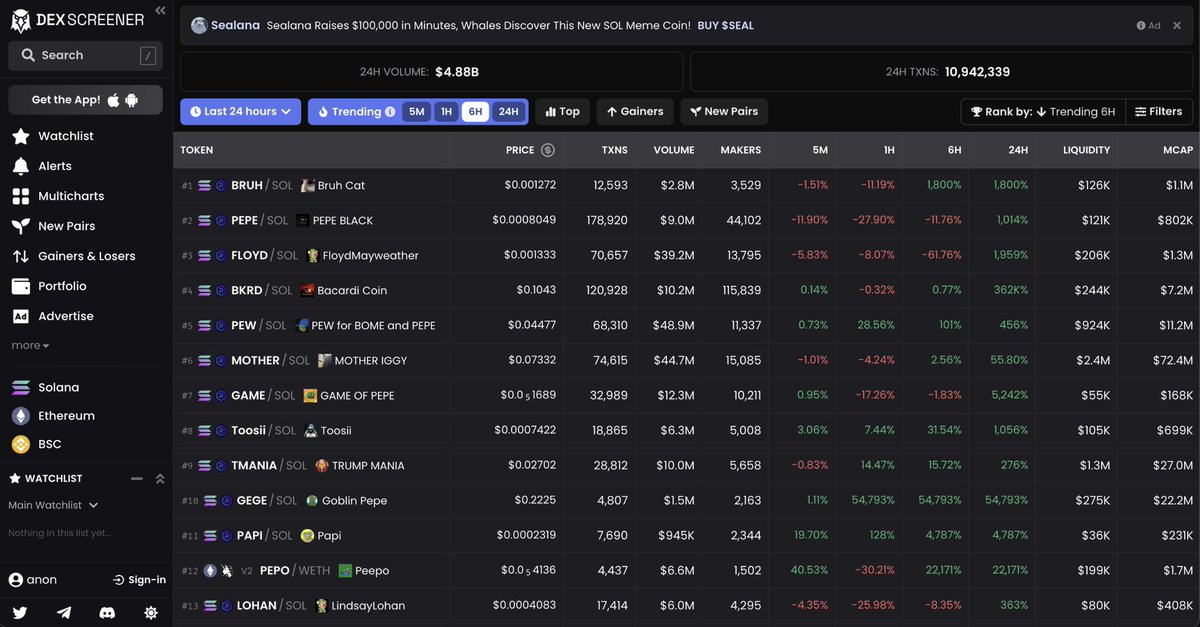The height and width of the screenshot is (627, 1200).
Task: Toggle the price currency dollar icon
Action: pyautogui.click(x=547, y=150)
